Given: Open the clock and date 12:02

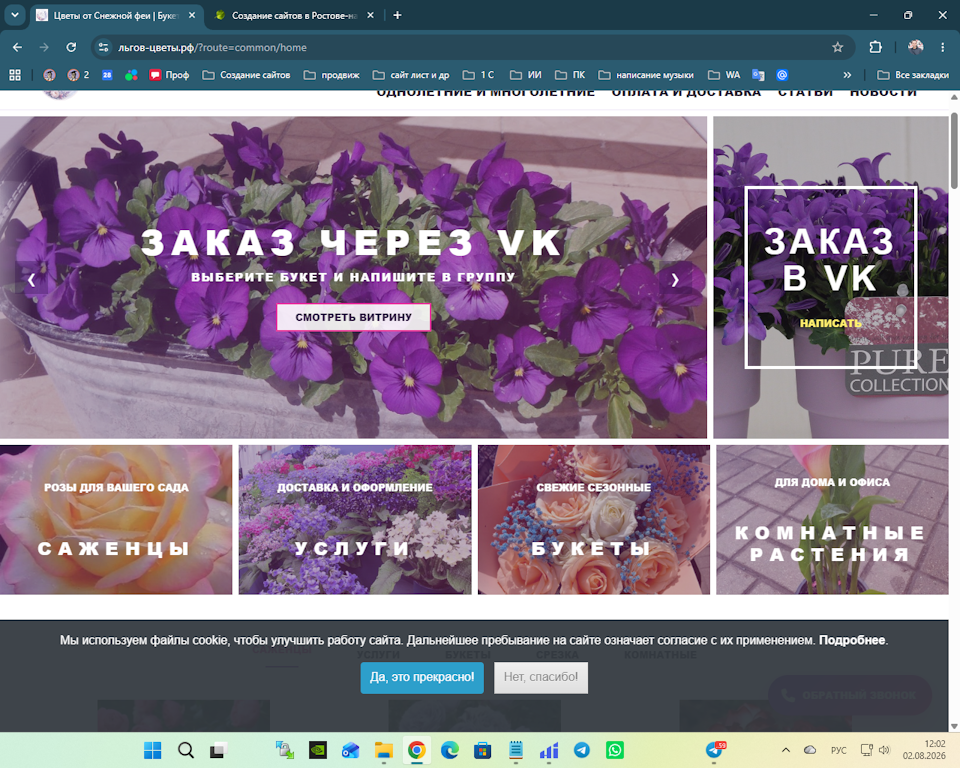Looking at the screenshot, I should pos(924,750).
